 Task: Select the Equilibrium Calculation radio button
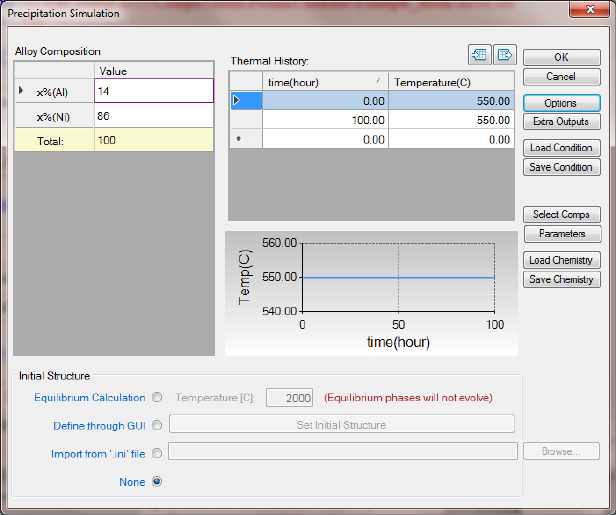(x=157, y=397)
